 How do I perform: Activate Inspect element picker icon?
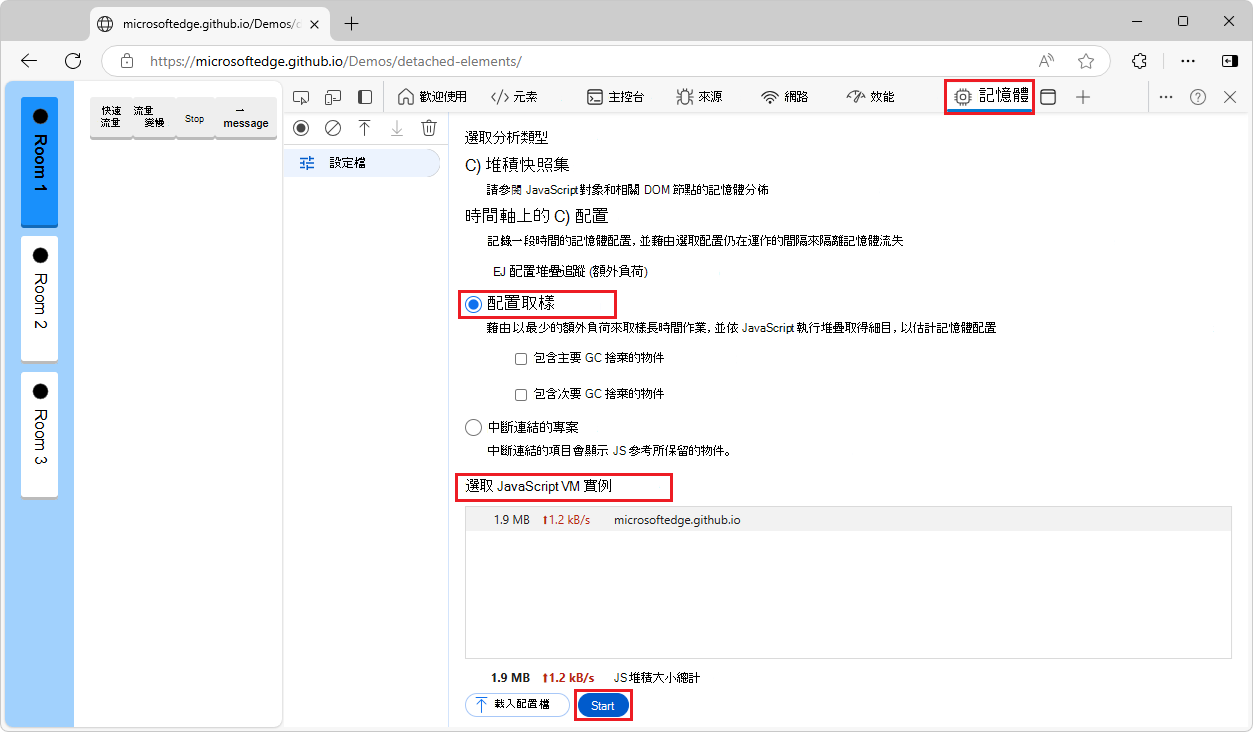pos(301,97)
